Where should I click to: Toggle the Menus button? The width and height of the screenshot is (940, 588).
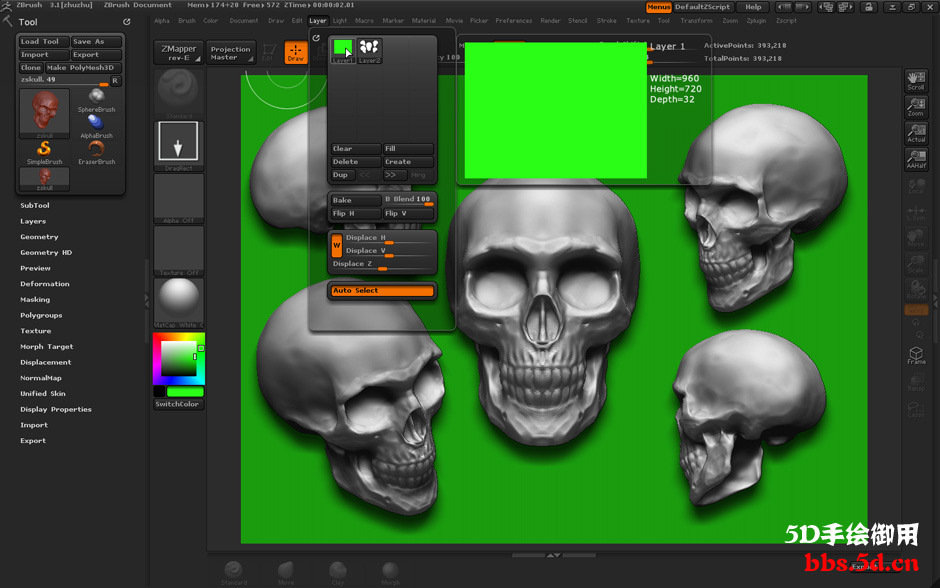click(658, 7)
